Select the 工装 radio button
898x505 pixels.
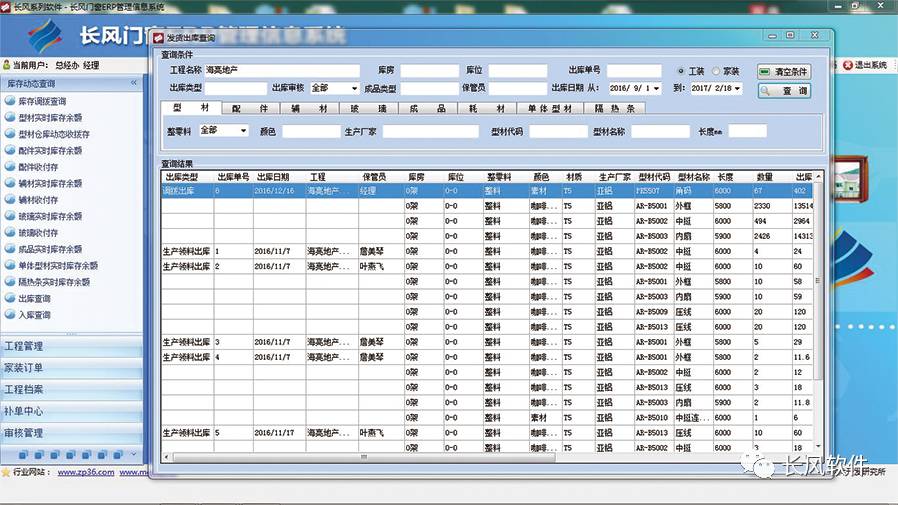(681, 72)
